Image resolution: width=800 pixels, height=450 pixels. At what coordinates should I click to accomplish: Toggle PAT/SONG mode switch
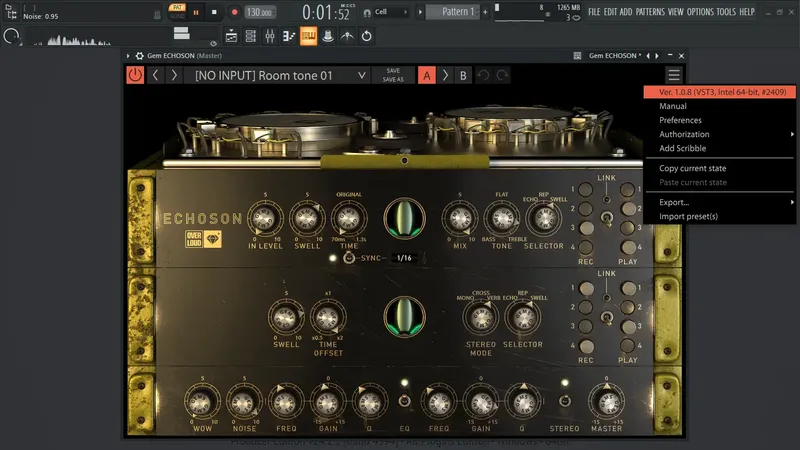point(177,12)
